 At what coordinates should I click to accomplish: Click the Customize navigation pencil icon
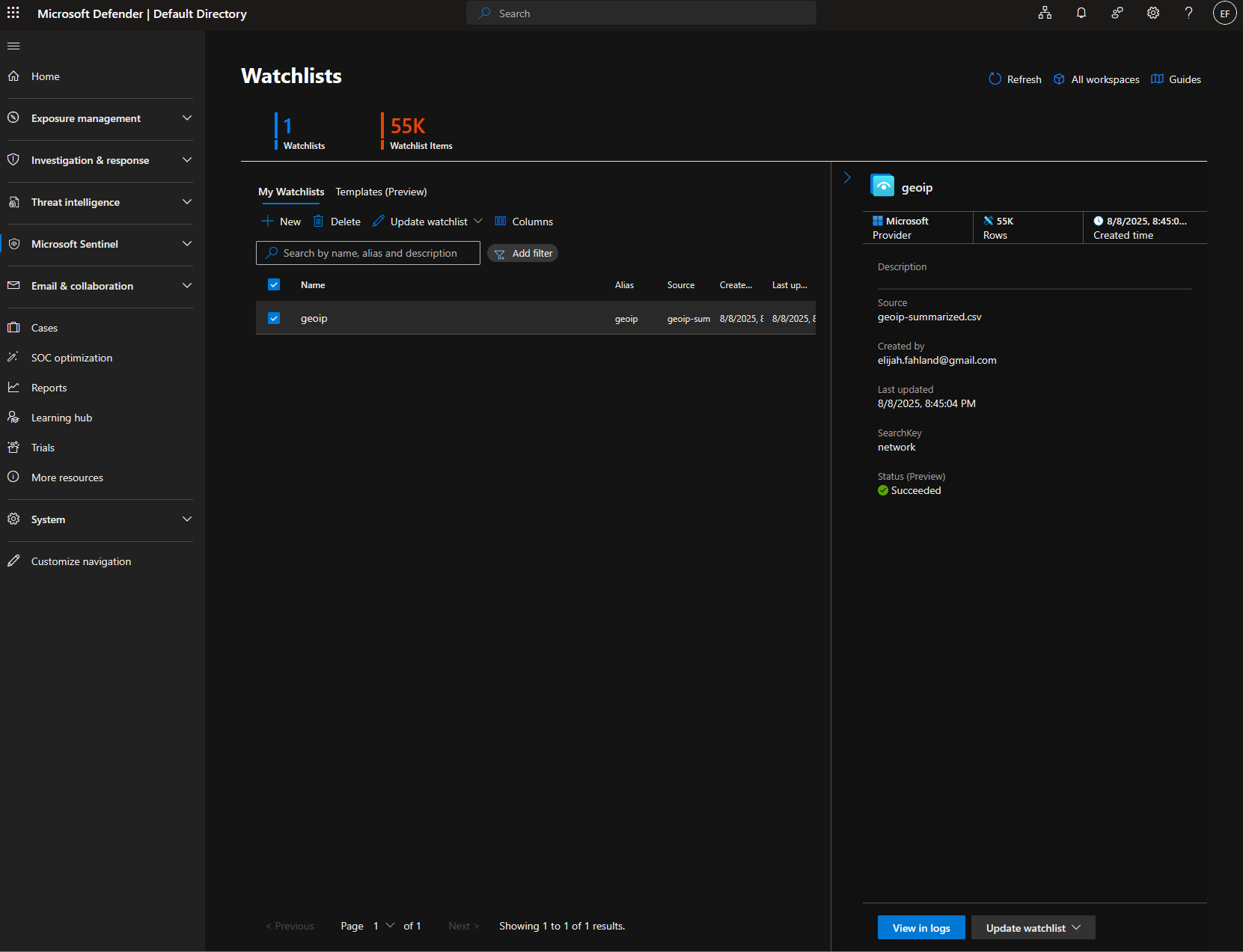click(13, 561)
